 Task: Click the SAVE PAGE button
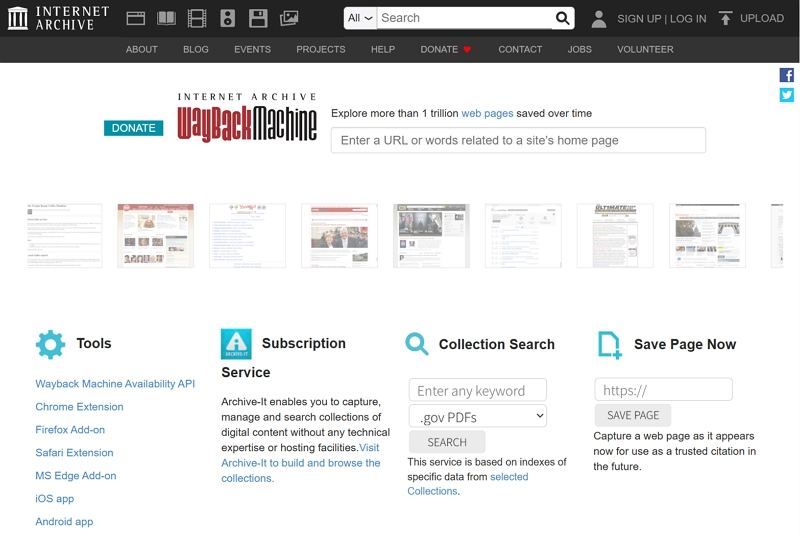click(x=633, y=416)
